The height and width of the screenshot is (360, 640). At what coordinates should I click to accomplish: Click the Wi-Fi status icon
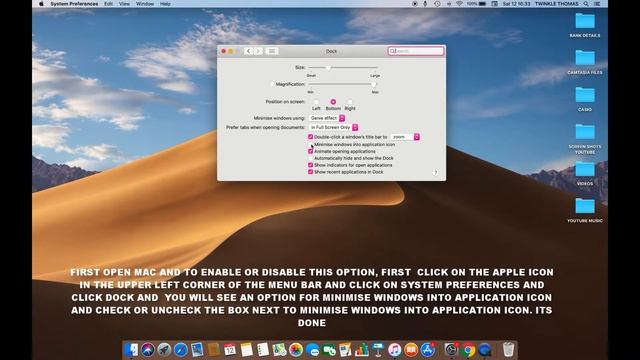(459, 4)
